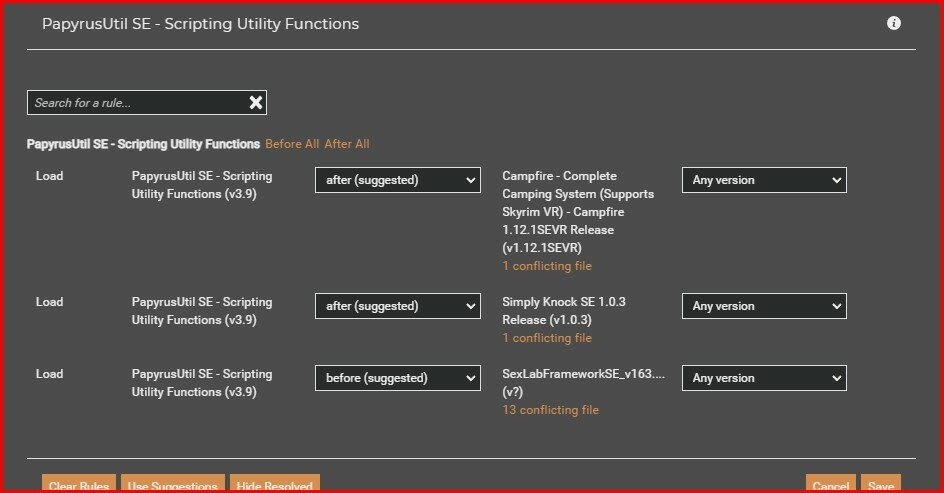Open the '13 conflicting file' link

pos(551,410)
